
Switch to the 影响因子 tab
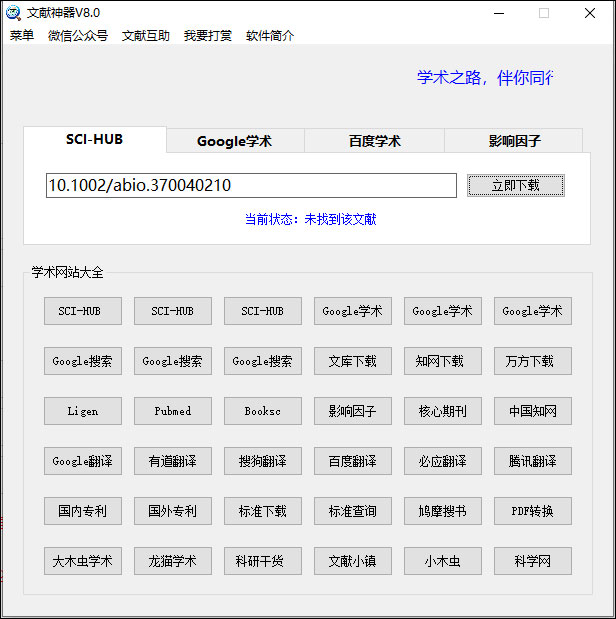514,141
